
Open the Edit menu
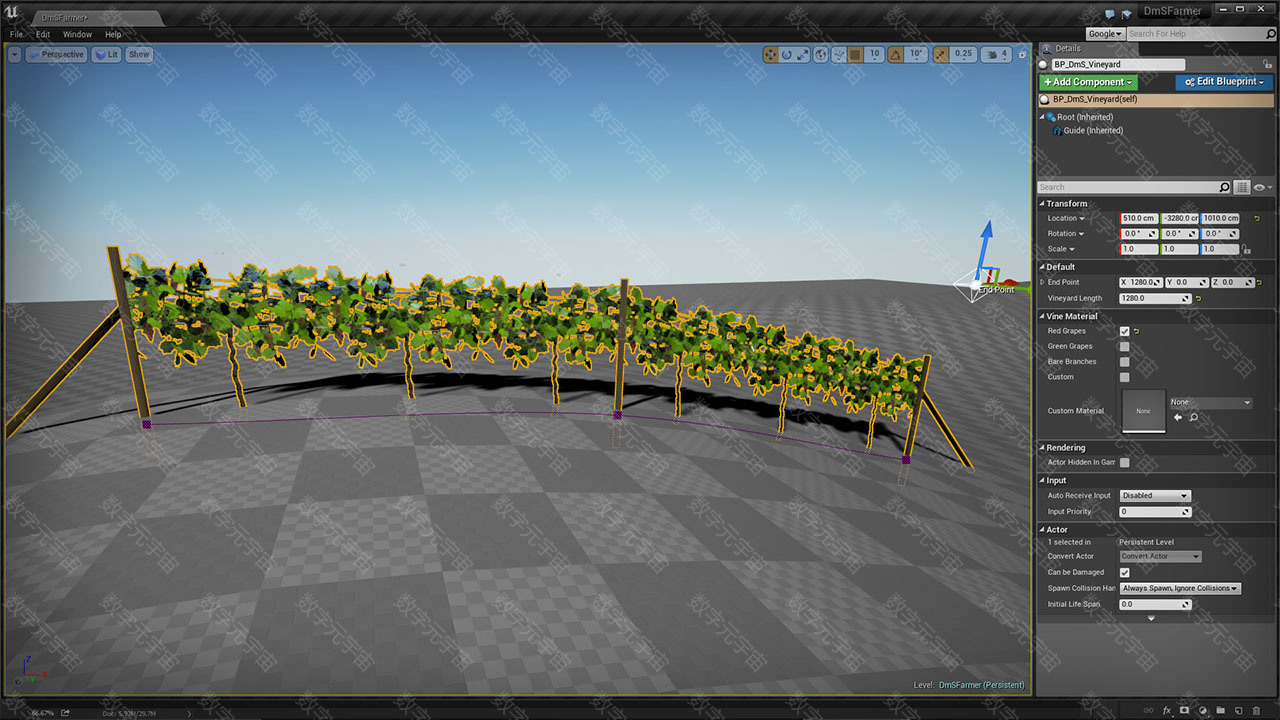point(43,34)
